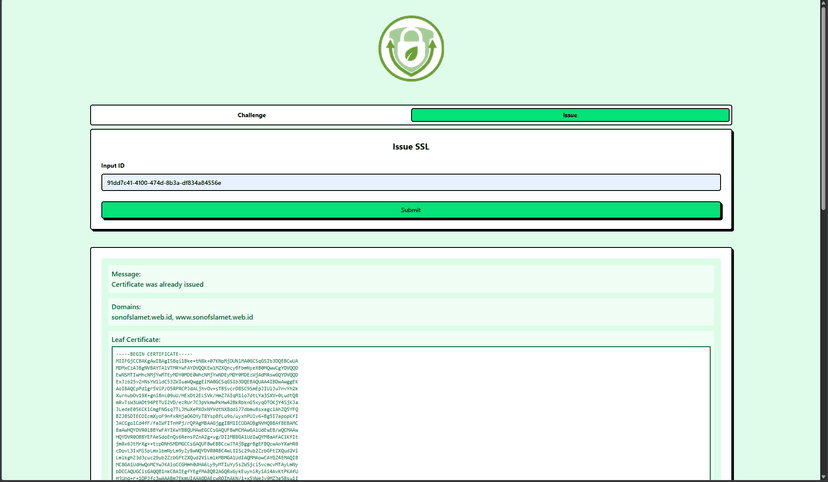The height and width of the screenshot is (482, 828).
Task: Click the 'Input ID' label
Action: [113, 165]
